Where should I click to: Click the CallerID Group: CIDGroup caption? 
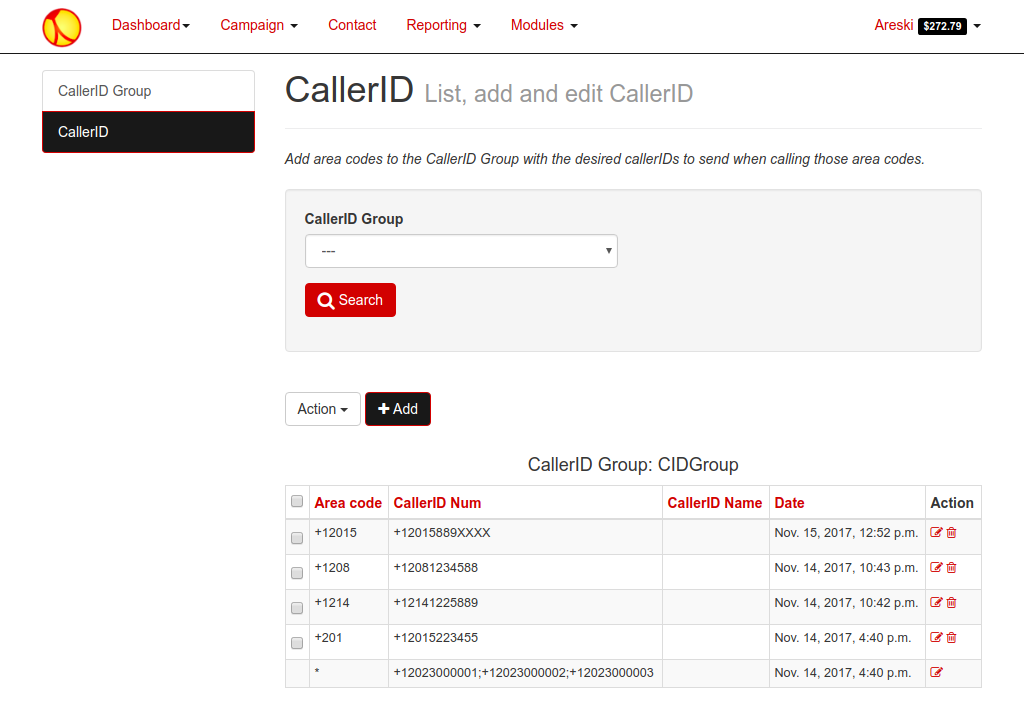633,464
